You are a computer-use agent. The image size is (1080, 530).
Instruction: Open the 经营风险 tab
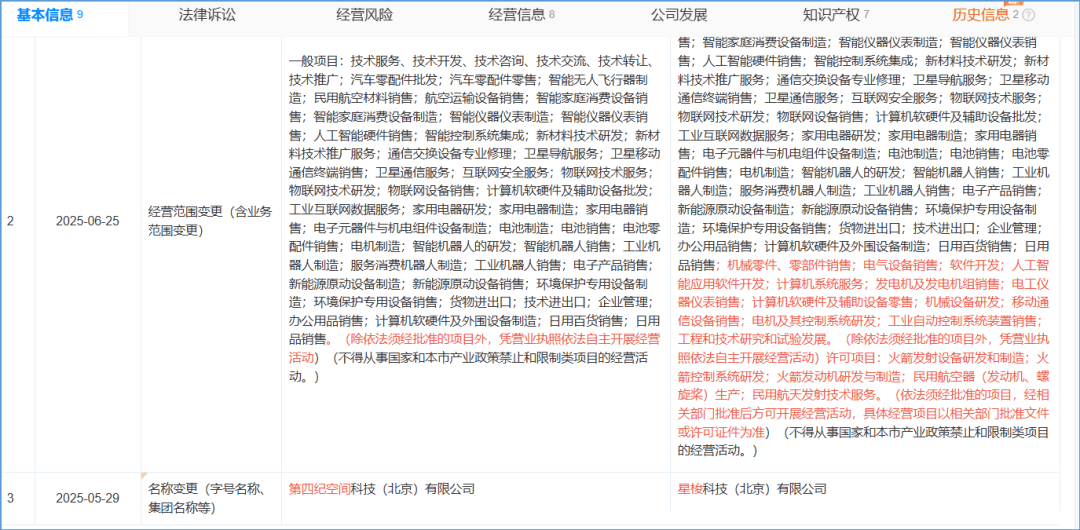tap(364, 15)
